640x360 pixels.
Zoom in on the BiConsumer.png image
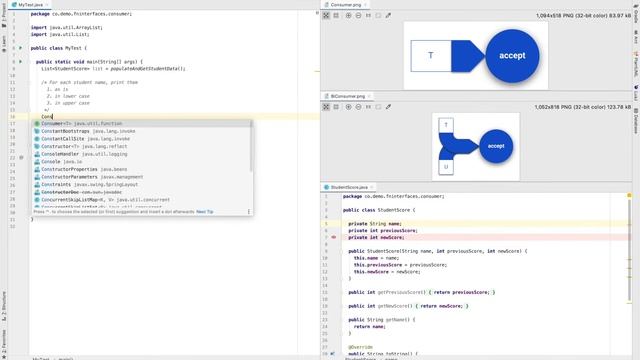pyautogui.click(x=348, y=107)
